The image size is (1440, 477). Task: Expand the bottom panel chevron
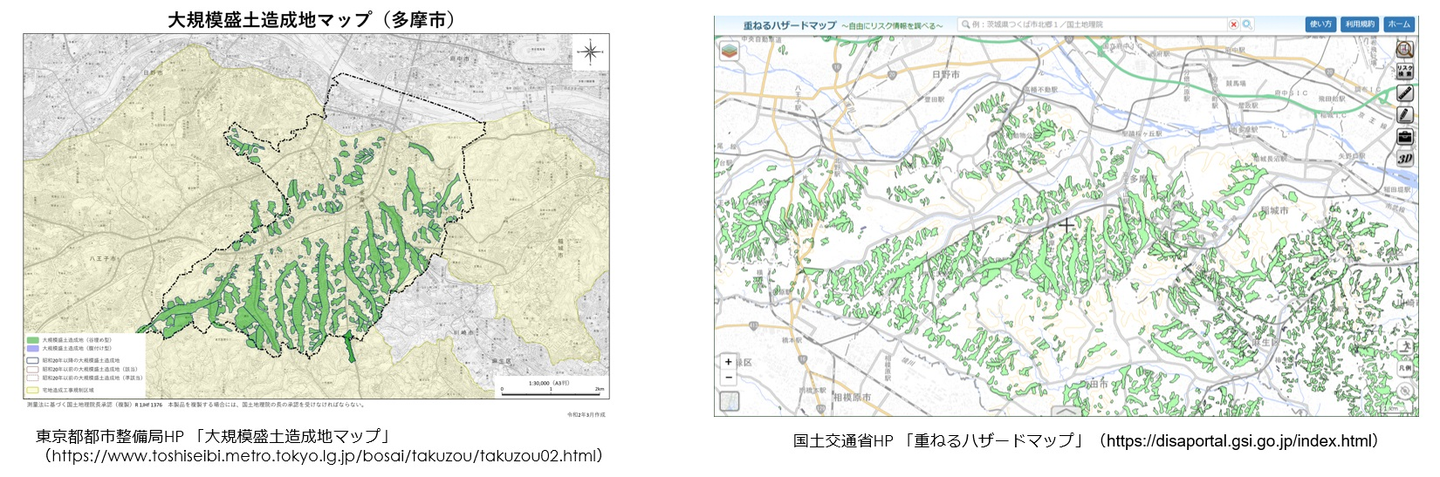pyautogui.click(x=1066, y=410)
